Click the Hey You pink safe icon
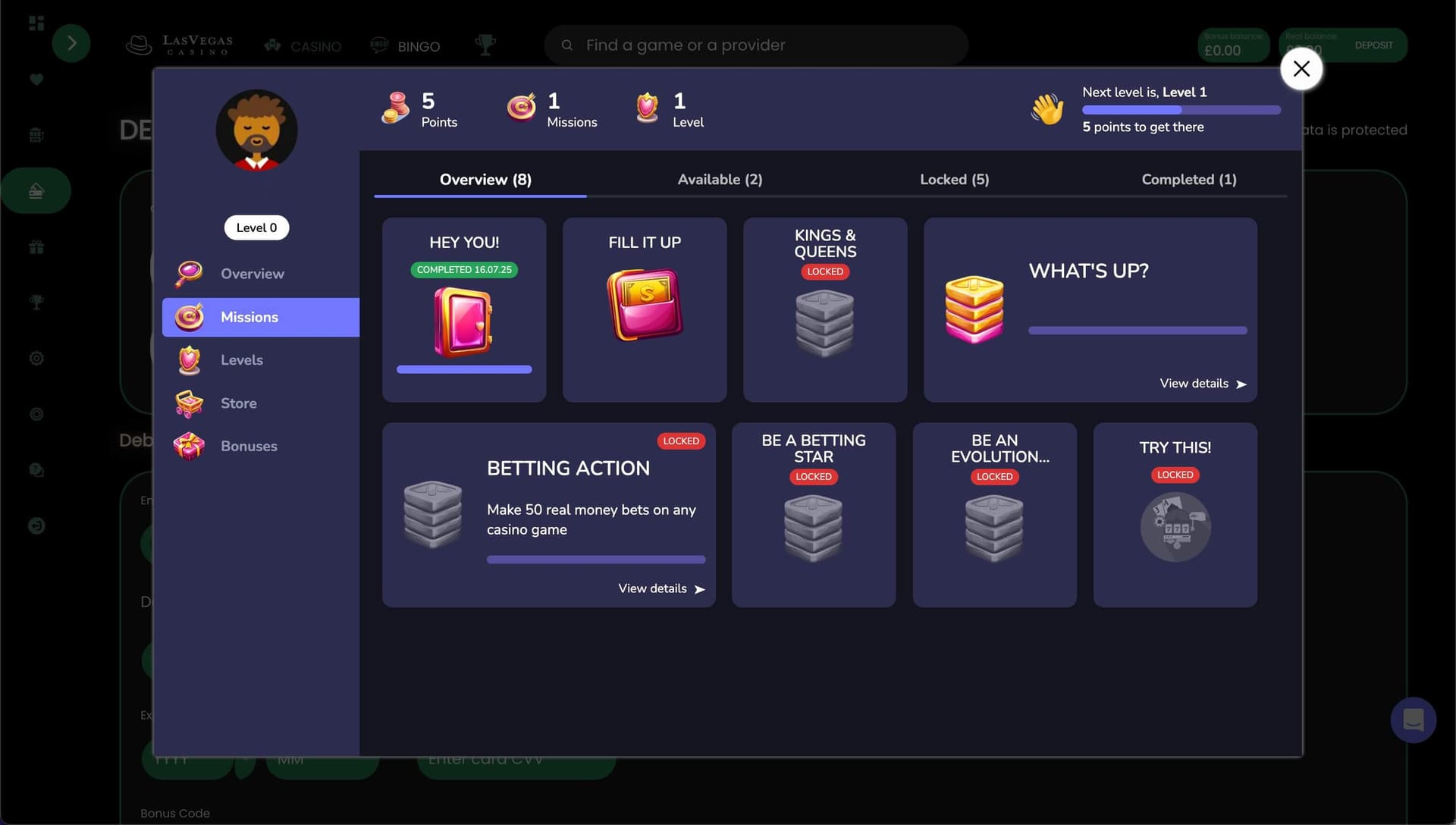 click(463, 322)
